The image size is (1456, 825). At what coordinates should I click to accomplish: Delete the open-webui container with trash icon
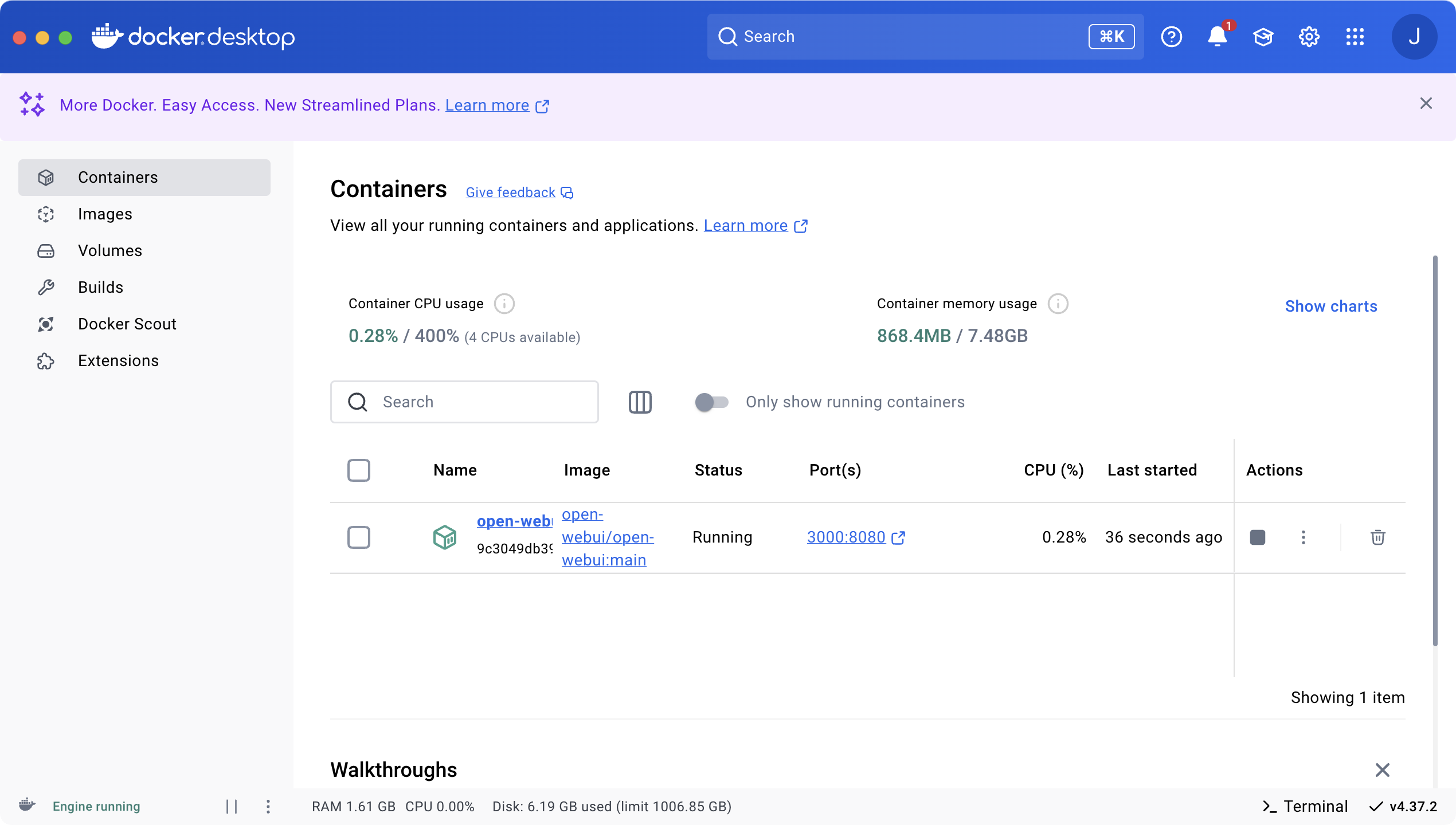click(x=1377, y=537)
